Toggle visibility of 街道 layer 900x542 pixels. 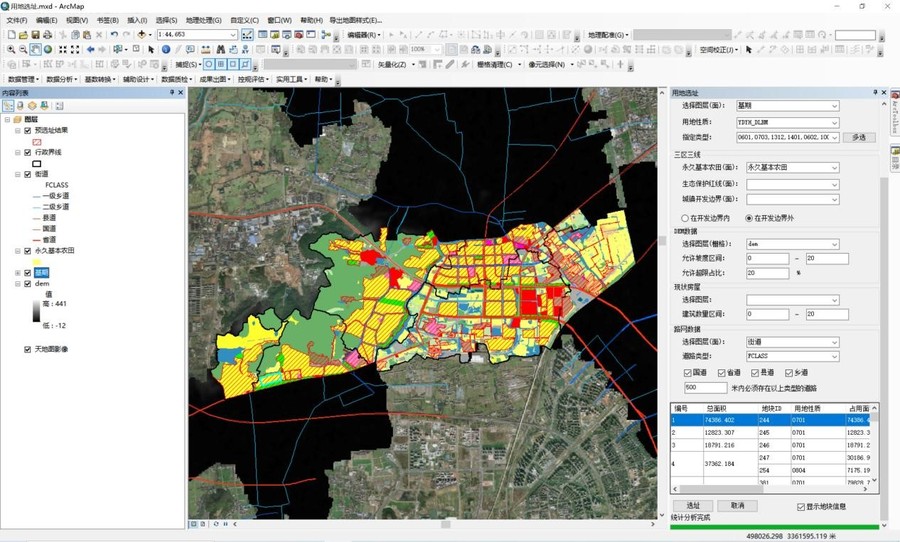point(28,174)
